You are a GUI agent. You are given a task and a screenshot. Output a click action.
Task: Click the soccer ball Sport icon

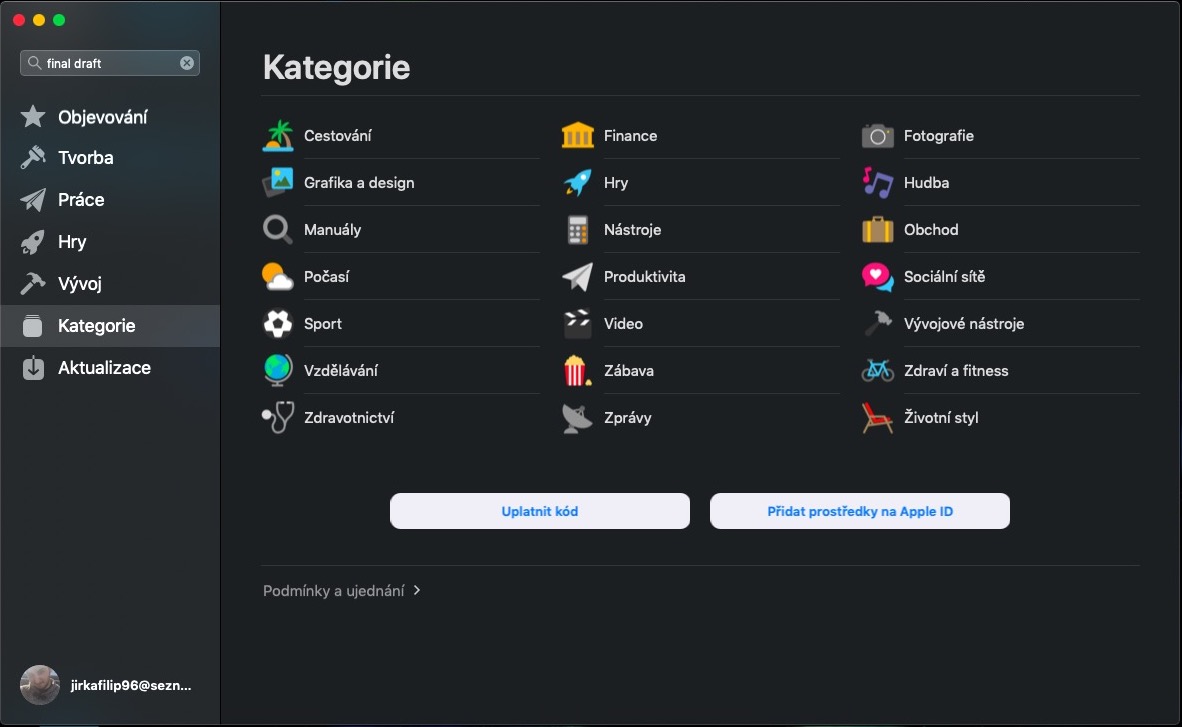tap(278, 324)
